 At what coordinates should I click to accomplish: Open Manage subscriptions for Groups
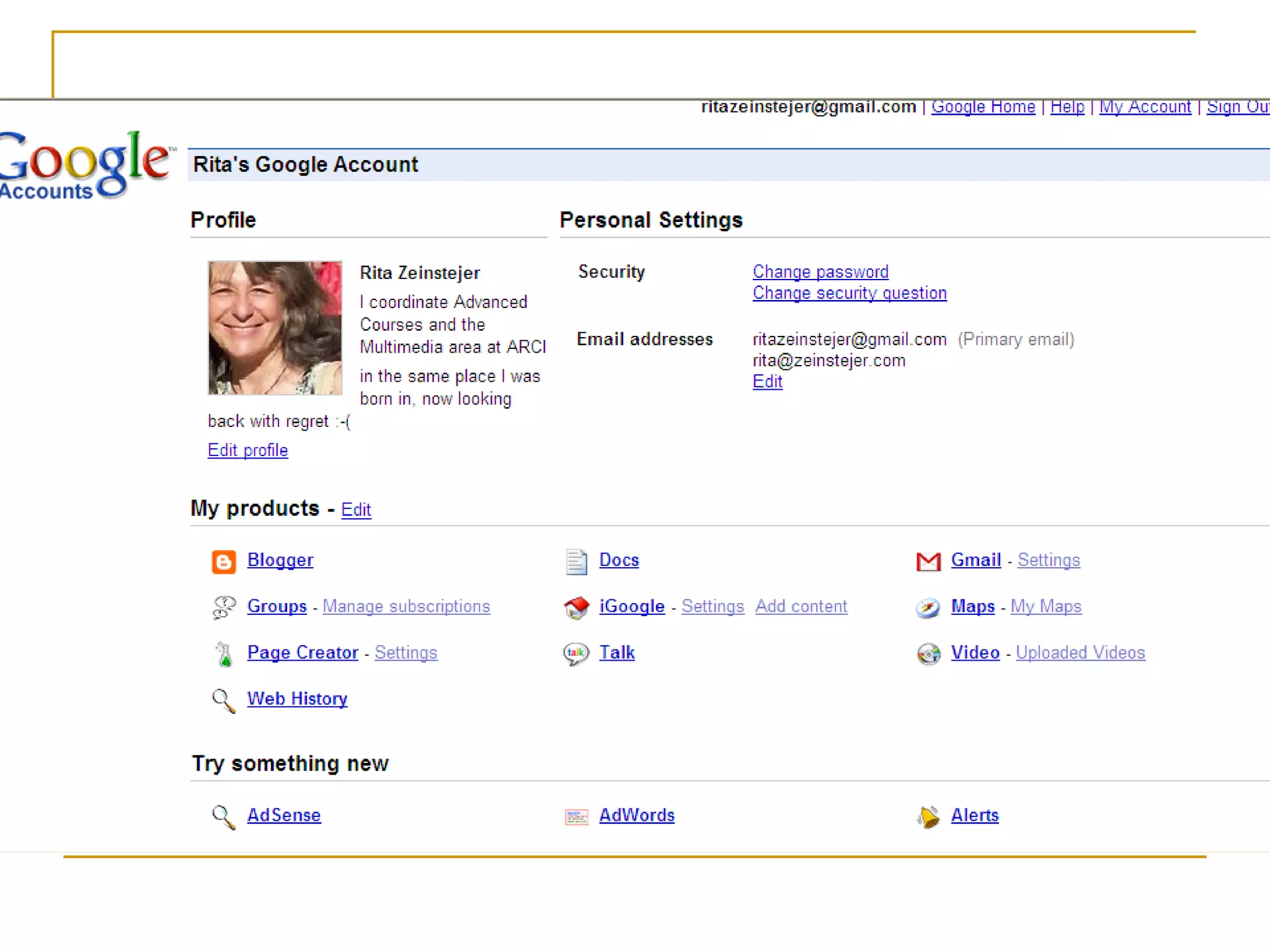(406, 606)
